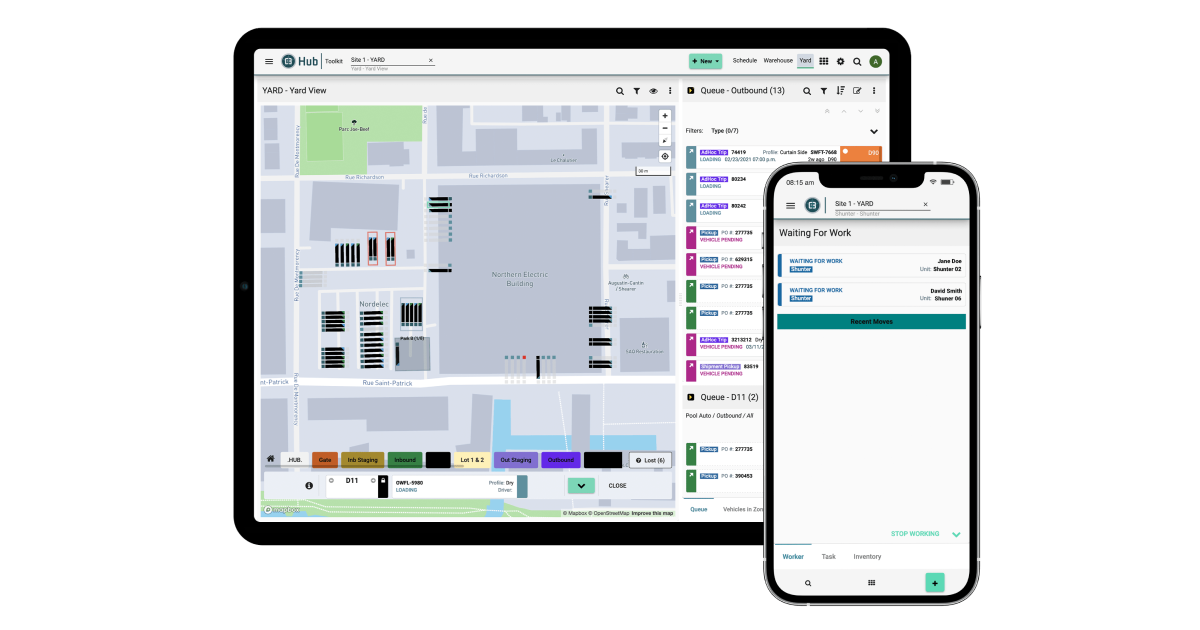Viewport: 1200px width, 630px height.
Task: Select the Yard tab in top bar
Action: [805, 61]
